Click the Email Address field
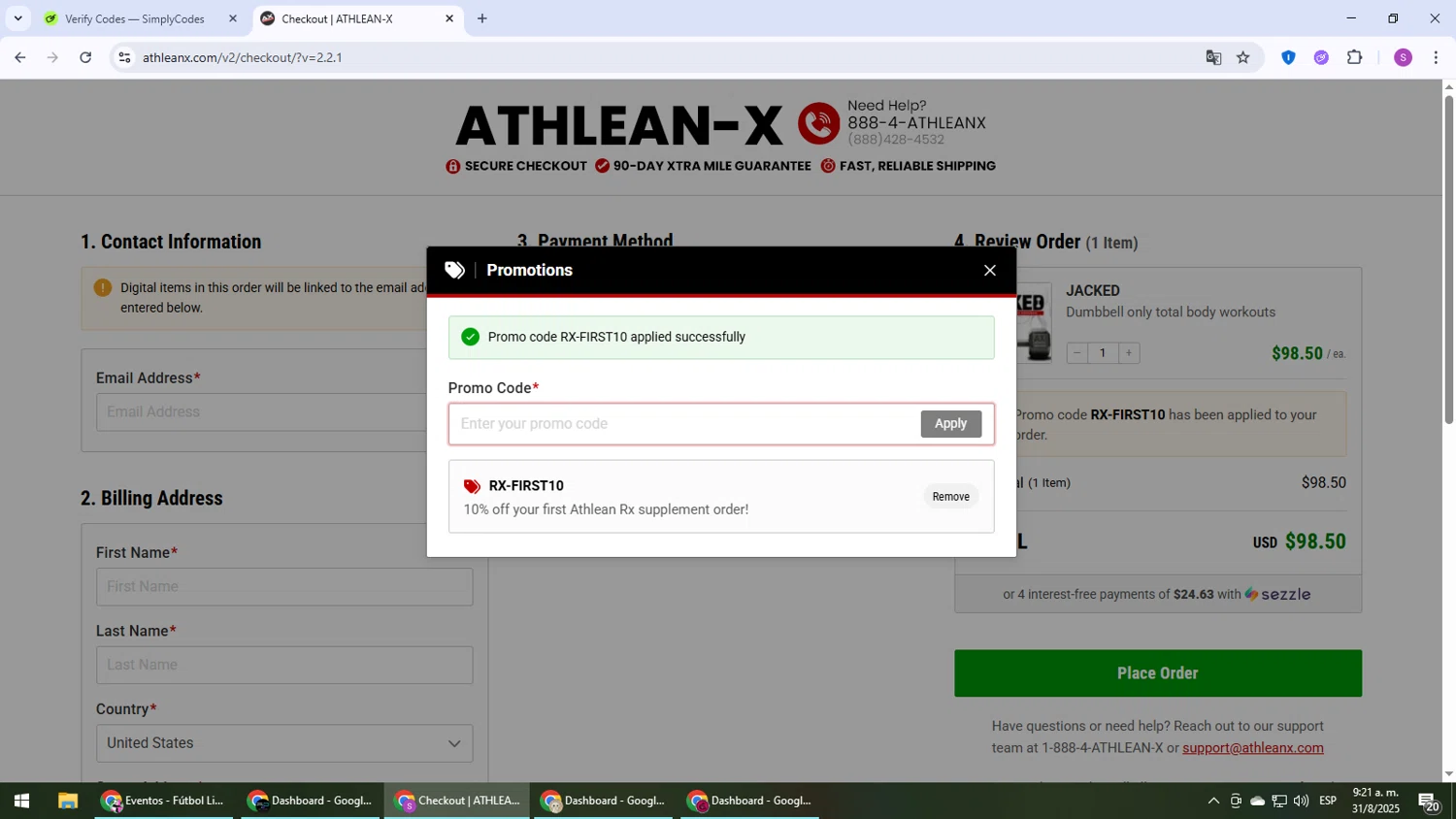The image size is (1456, 819). [262, 412]
